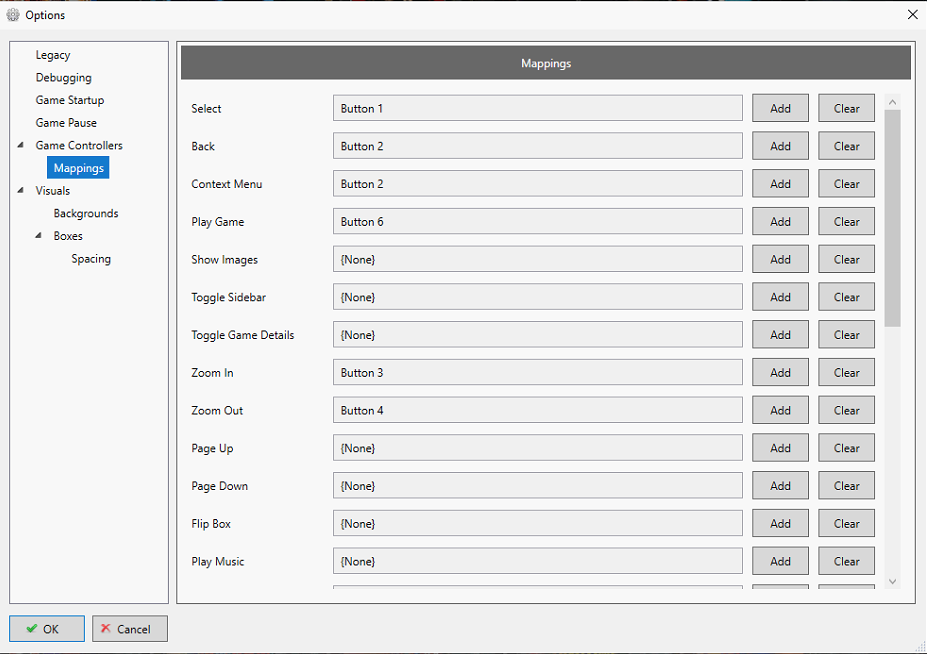The height and width of the screenshot is (654, 927).
Task: Collapse the Game Controllers tree node
Action: [21, 146]
